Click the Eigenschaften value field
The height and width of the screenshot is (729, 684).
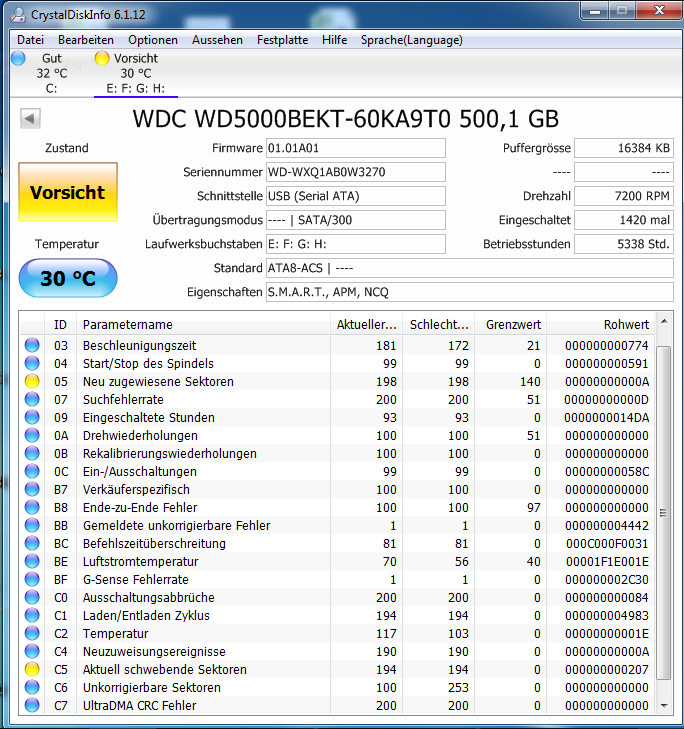(x=470, y=292)
